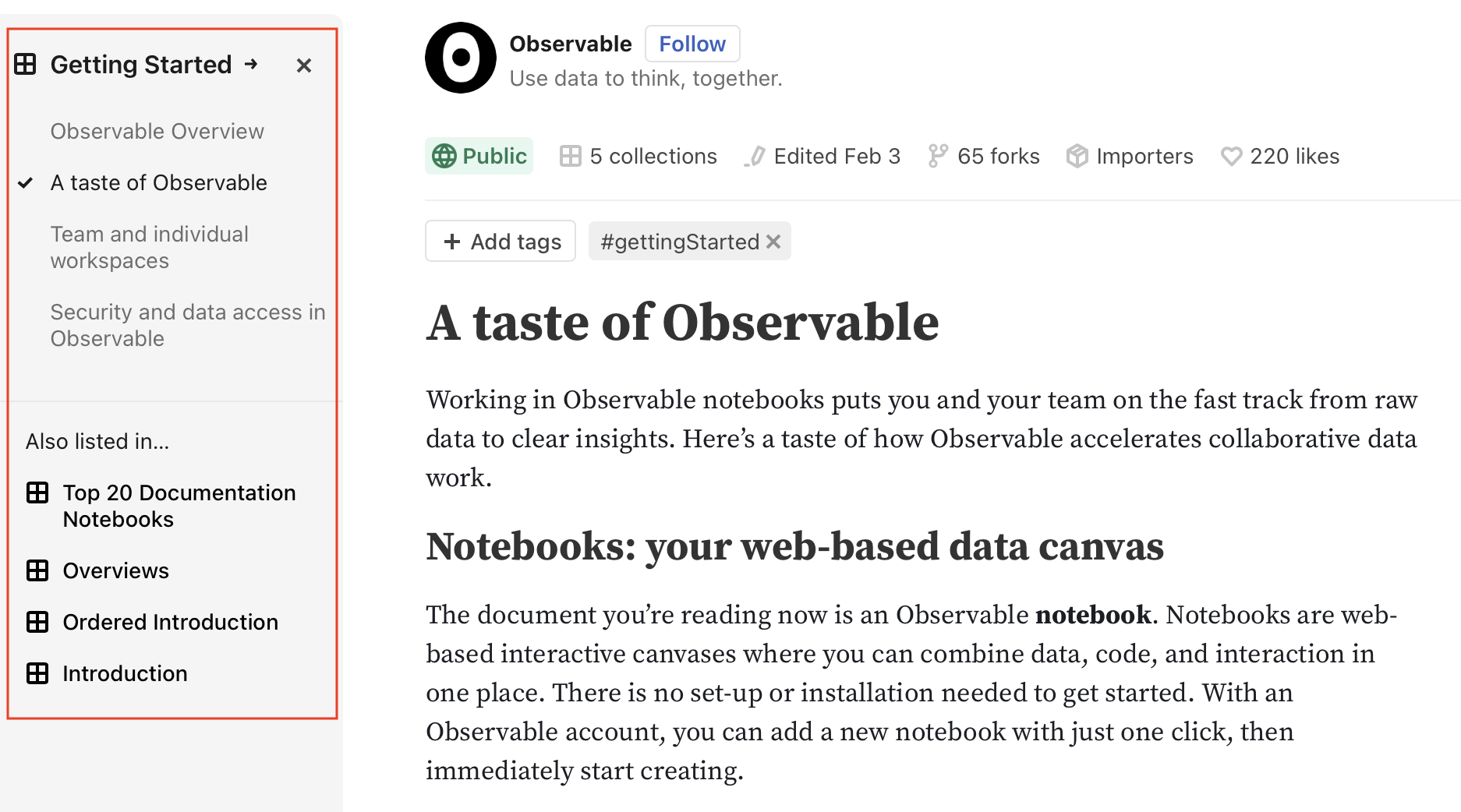Toggle Follow for the Observable account
The height and width of the screenshot is (812, 1461).
[692, 44]
